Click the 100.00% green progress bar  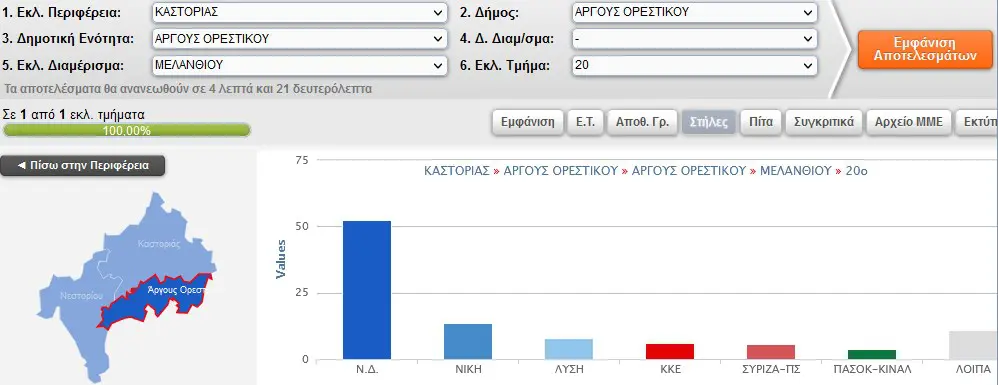127,131
